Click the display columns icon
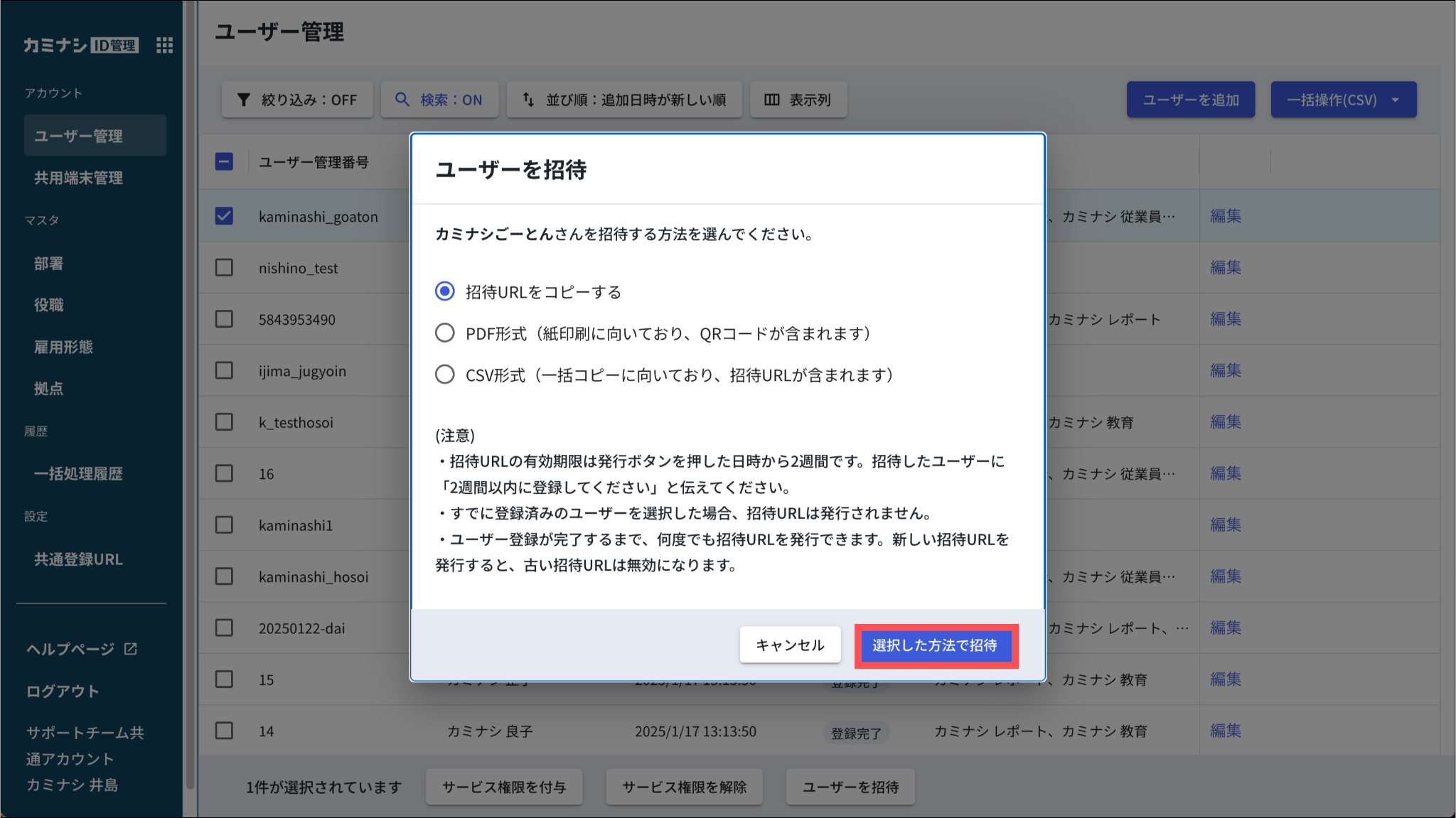This screenshot has height=818, width=1456. (x=771, y=99)
